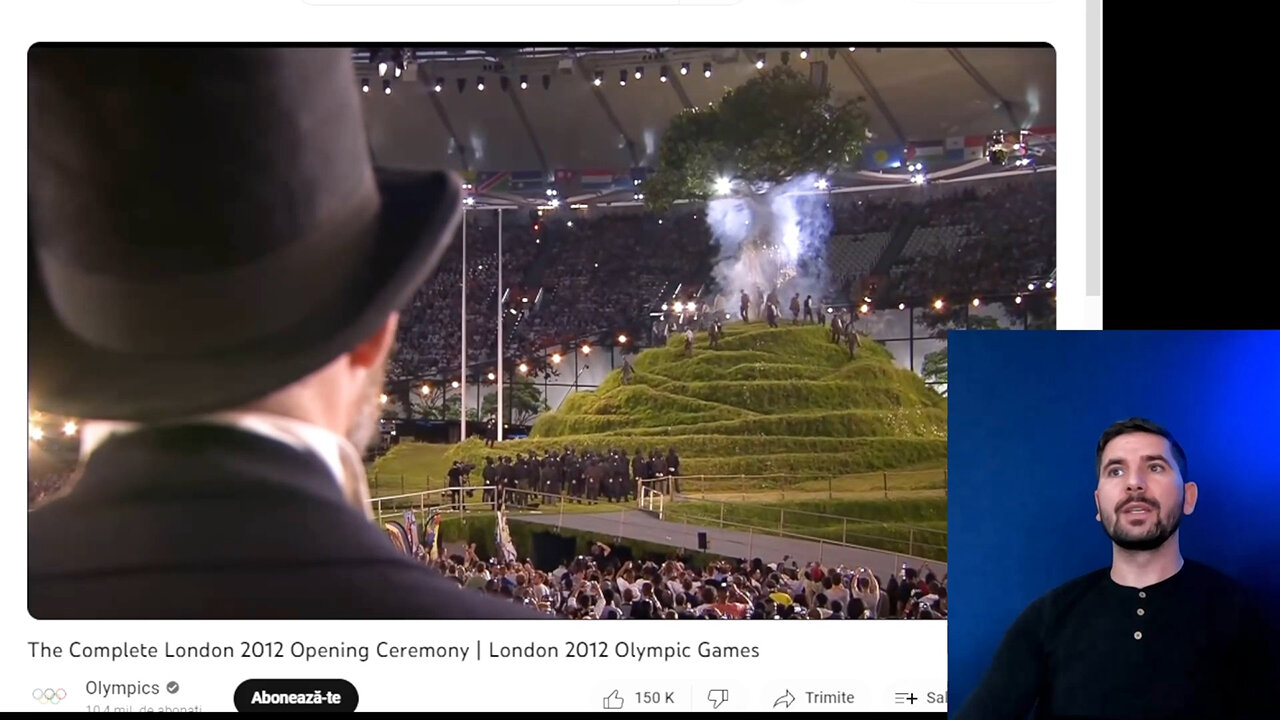The height and width of the screenshot is (720, 1280).
Task: Click the share arrow icon
Action: [x=784, y=698]
